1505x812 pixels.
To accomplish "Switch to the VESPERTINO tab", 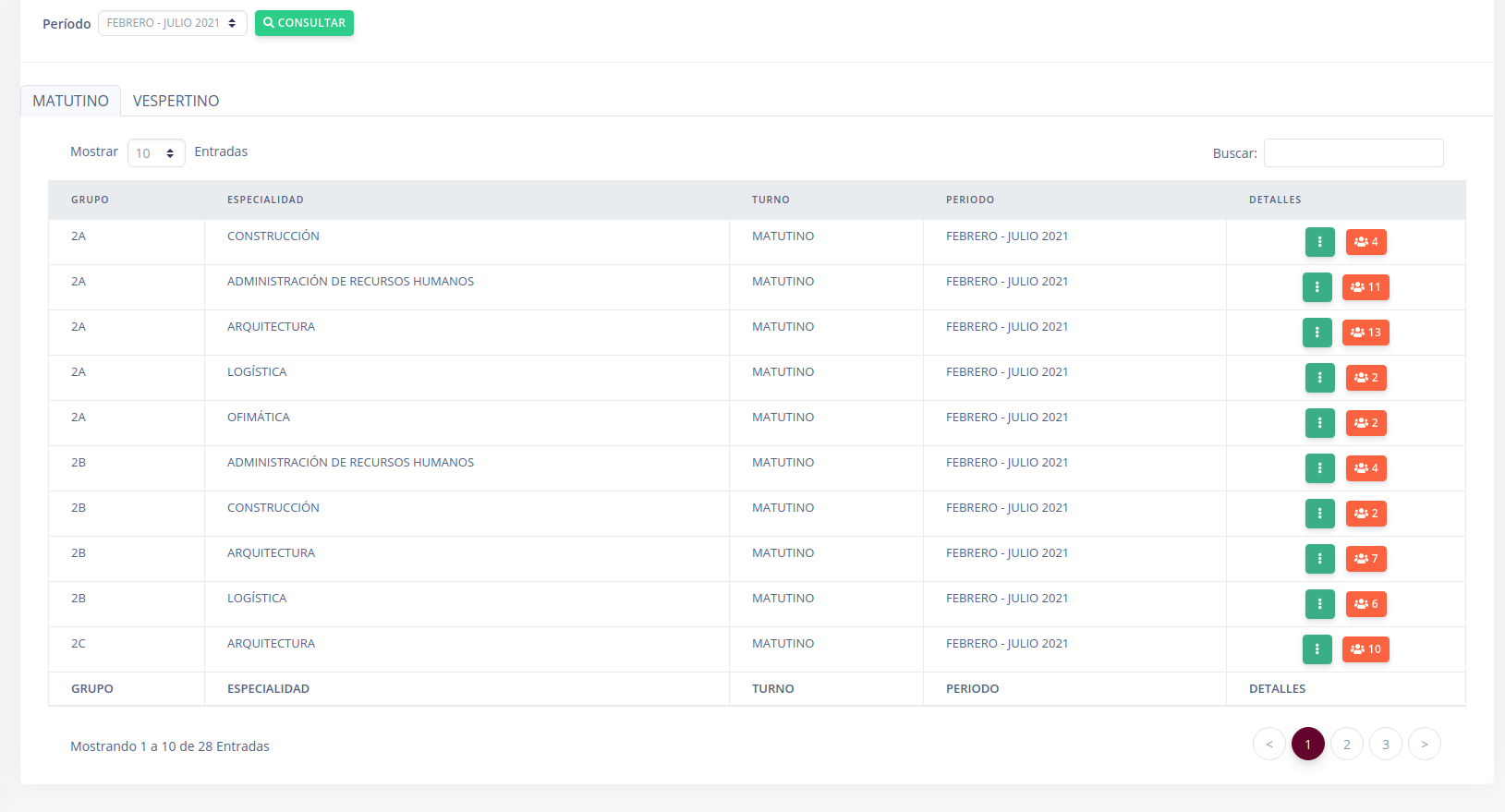I will click(x=176, y=101).
